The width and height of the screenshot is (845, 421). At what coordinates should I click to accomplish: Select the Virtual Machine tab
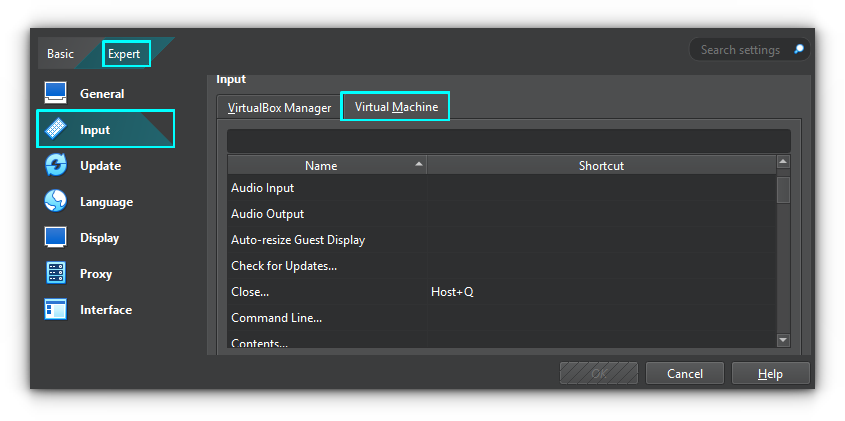coord(395,106)
